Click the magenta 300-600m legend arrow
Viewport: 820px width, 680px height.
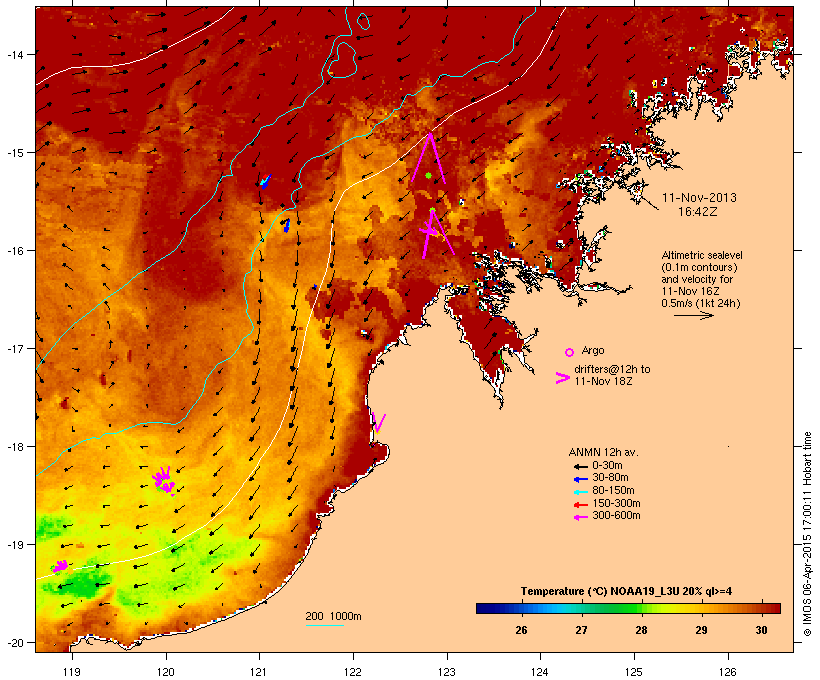tap(580, 517)
